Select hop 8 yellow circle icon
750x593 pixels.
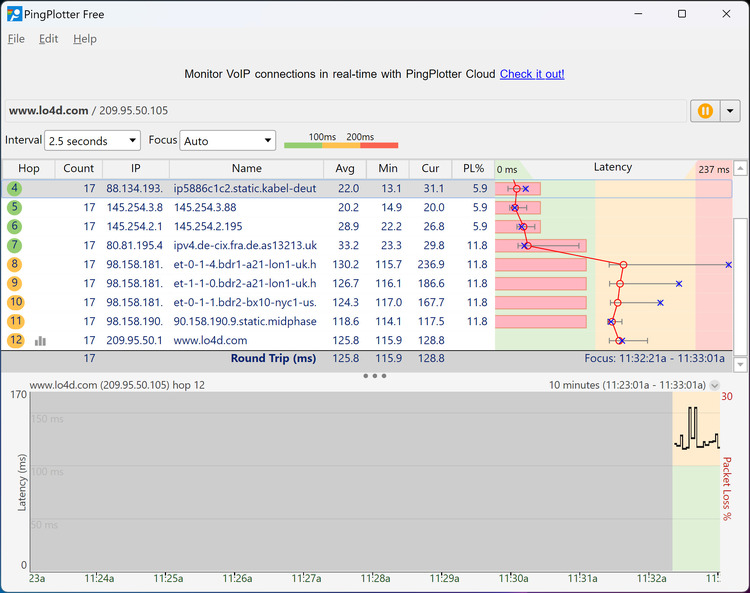pyautogui.click(x=14, y=264)
